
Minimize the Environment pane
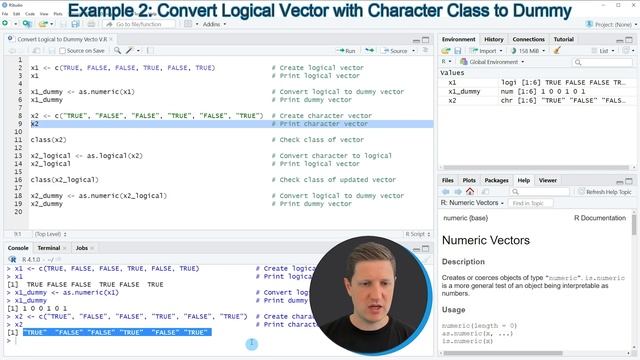click(620, 40)
